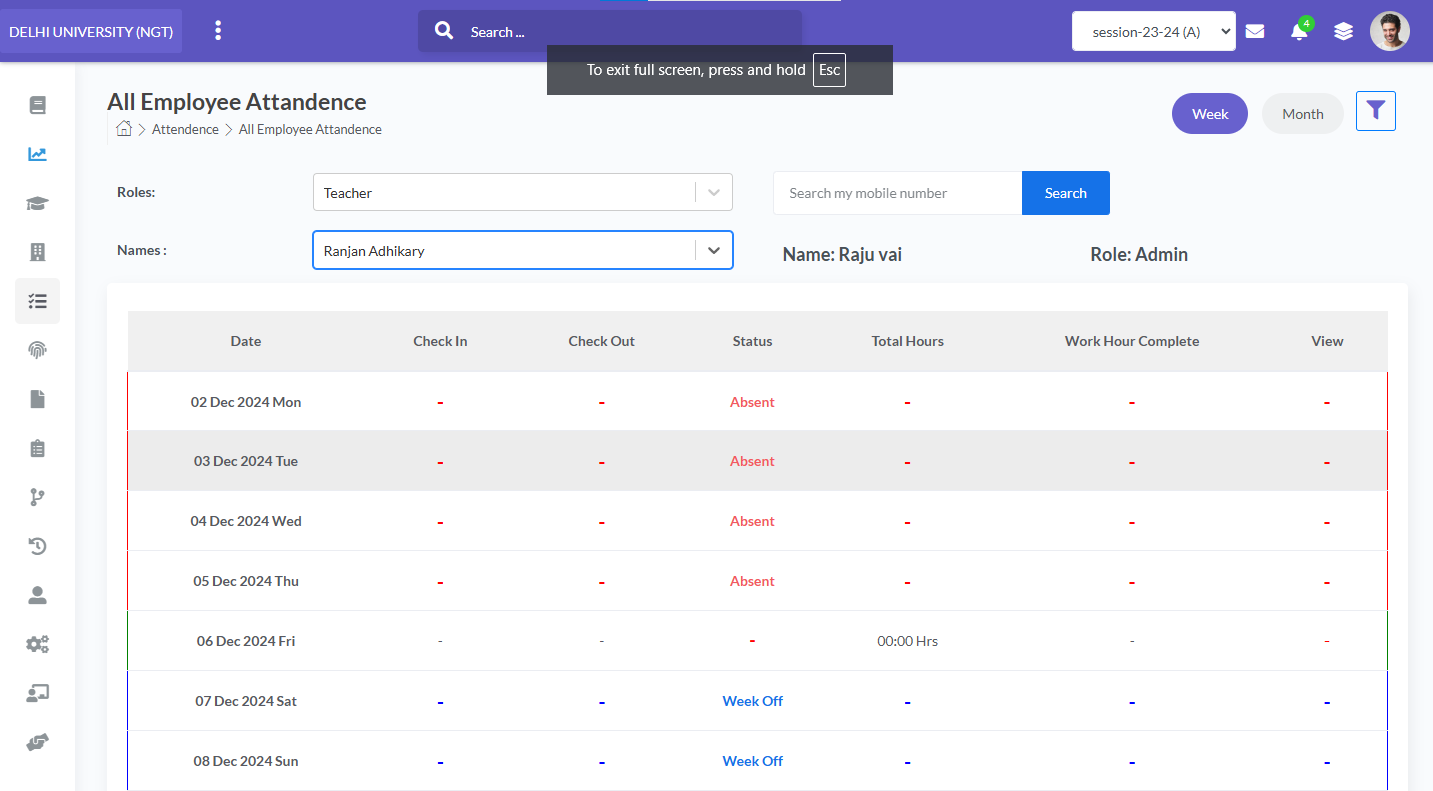Viewport: 1433px width, 791px height.
Task: Click the home icon in breadcrumb
Action: coord(124,128)
